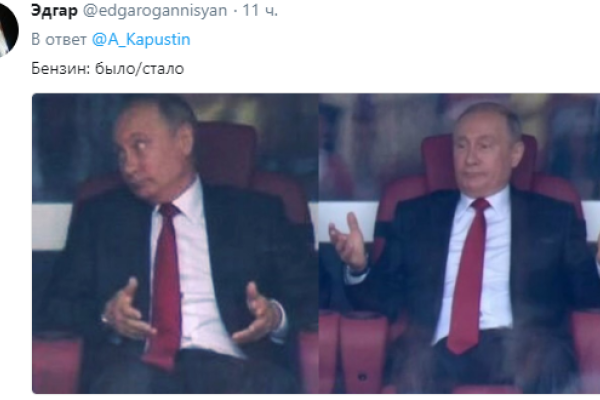600x400 pixels.
Task: Click the raised hand in right photo
Action: point(349,242)
